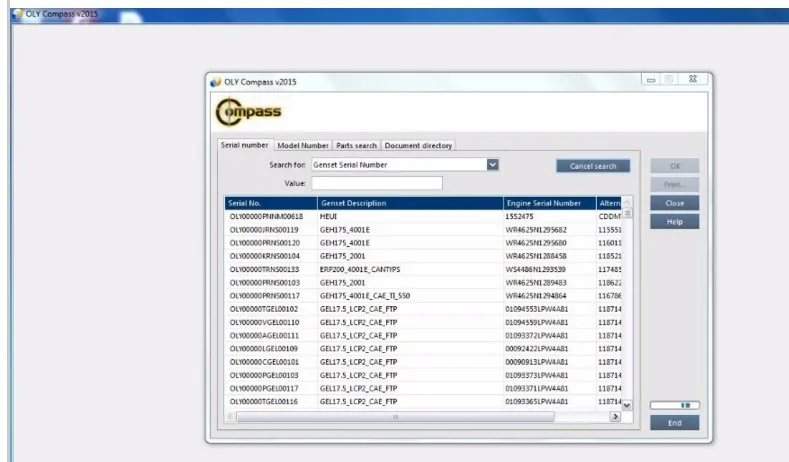Click the GEH175_4001E_CAE_TI_550 description cell

coord(410,296)
